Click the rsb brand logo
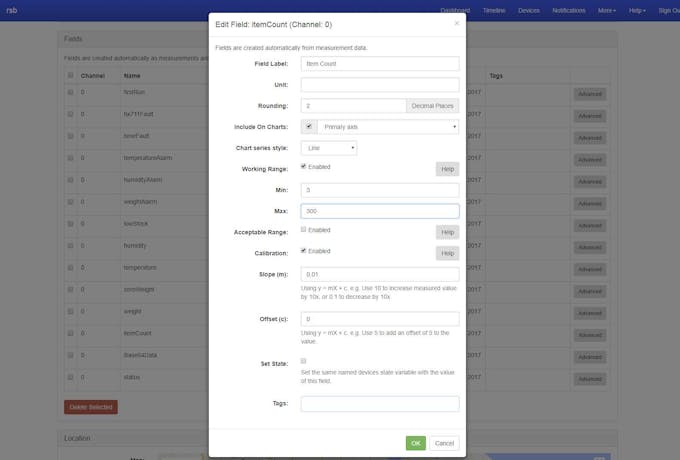This screenshot has height=460, width=680. [x=12, y=10]
